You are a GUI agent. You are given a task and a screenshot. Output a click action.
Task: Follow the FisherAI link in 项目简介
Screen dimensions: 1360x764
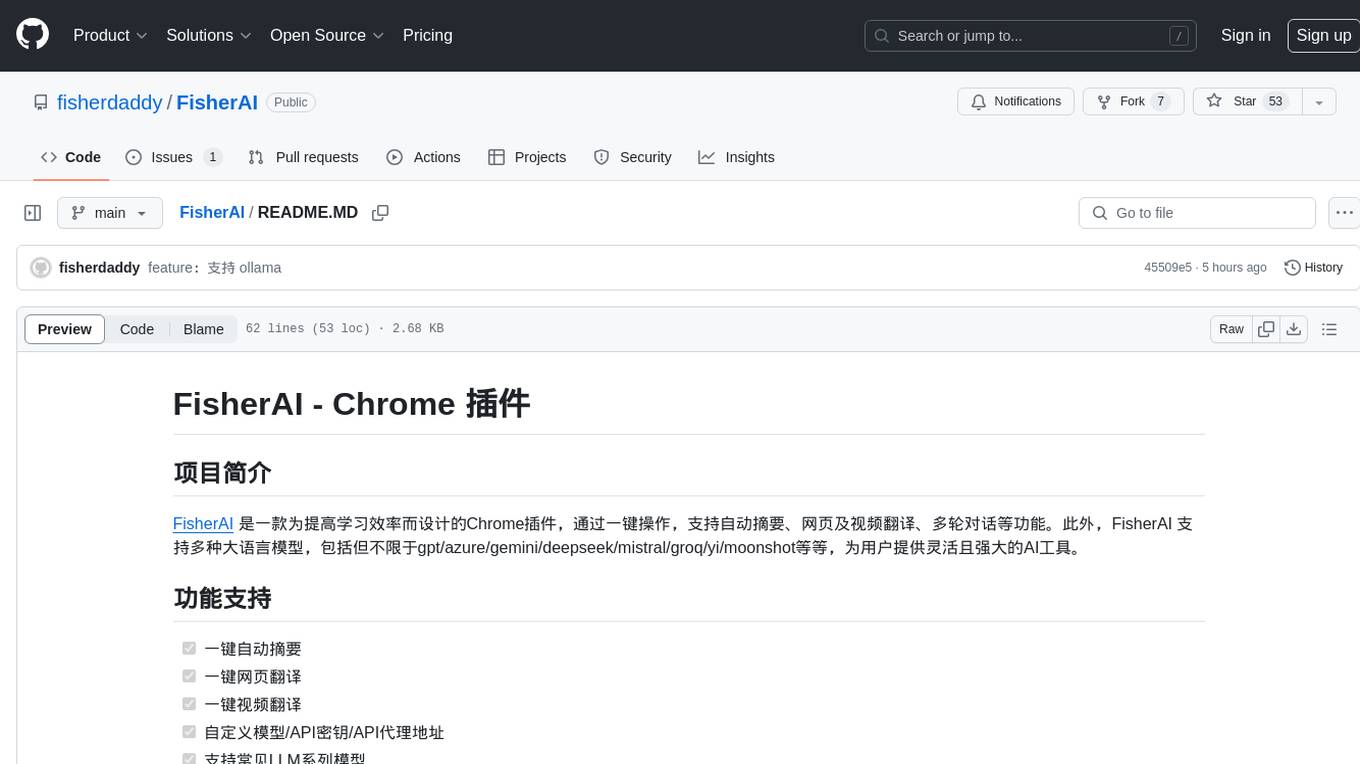203,524
